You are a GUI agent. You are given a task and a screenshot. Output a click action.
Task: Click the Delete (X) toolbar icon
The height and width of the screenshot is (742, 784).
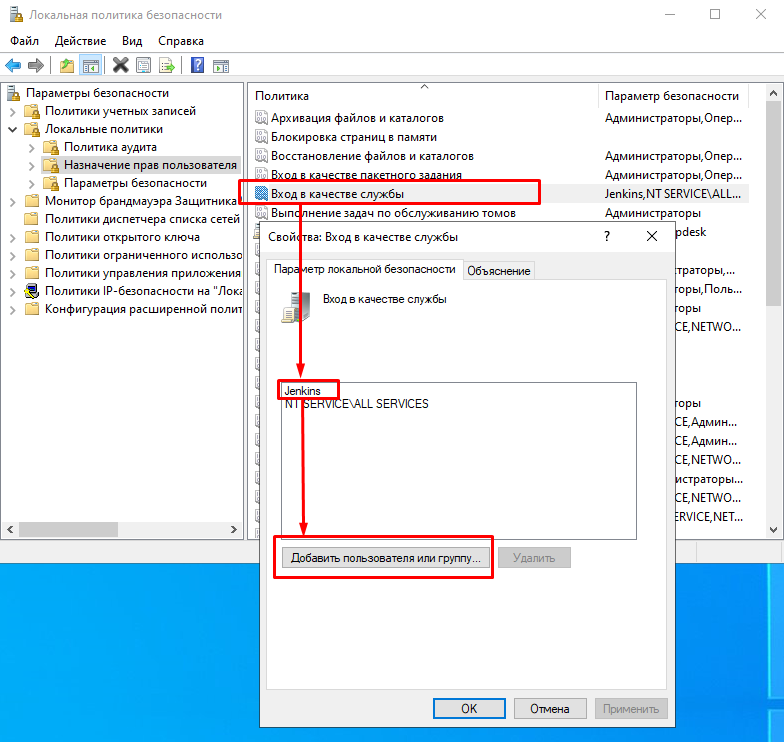120,65
